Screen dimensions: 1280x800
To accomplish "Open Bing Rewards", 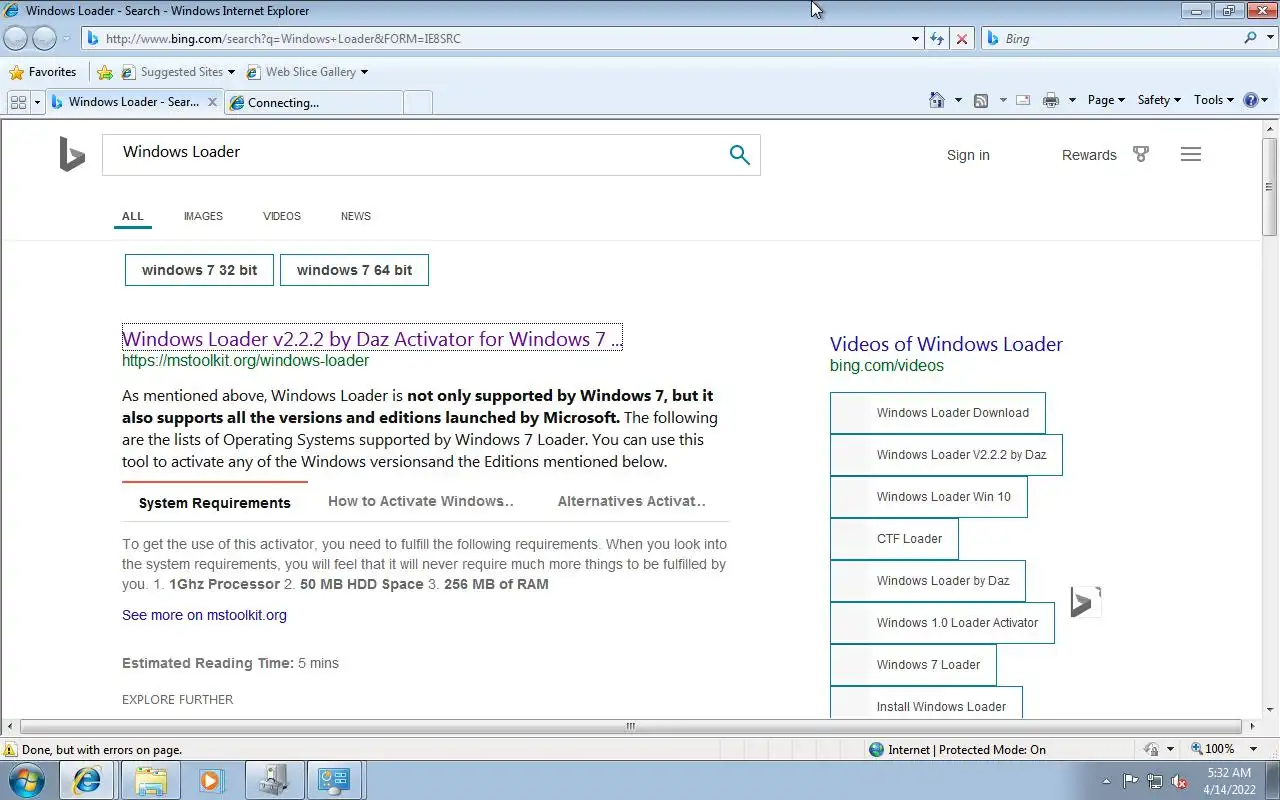I will [x=1089, y=155].
